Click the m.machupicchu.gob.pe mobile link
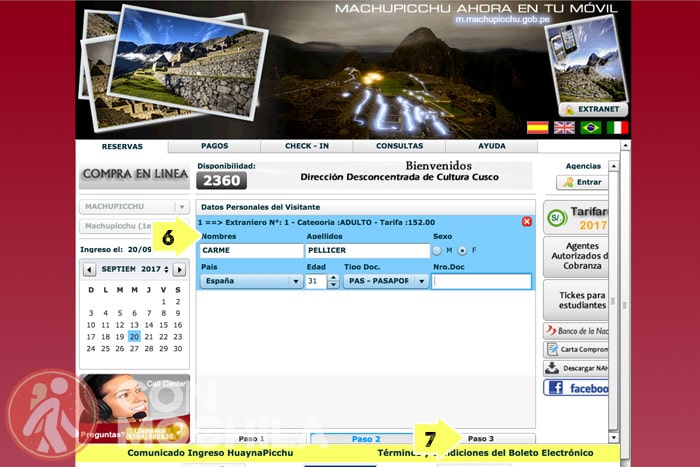 pos(502,19)
